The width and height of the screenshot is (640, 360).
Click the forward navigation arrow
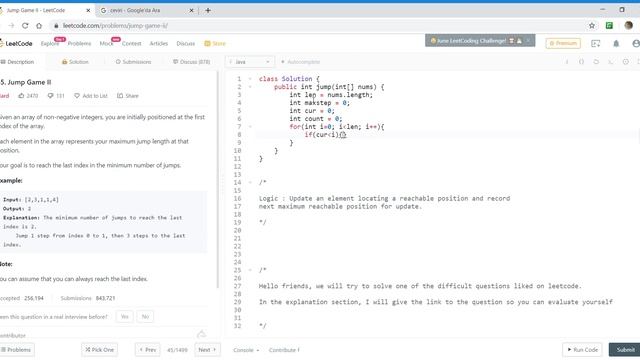(x=11, y=26)
